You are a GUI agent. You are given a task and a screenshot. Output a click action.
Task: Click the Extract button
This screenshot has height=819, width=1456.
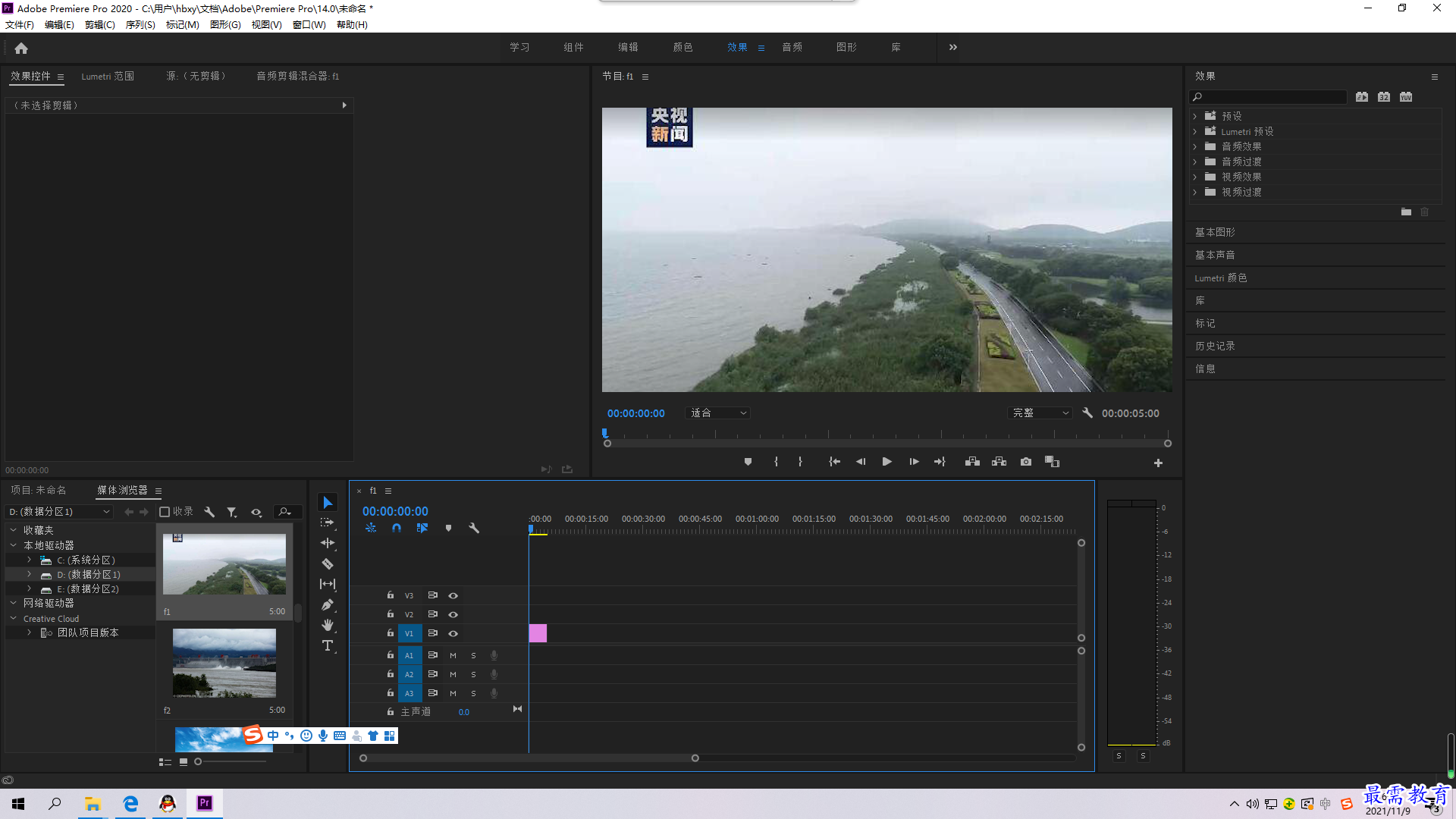tap(999, 462)
